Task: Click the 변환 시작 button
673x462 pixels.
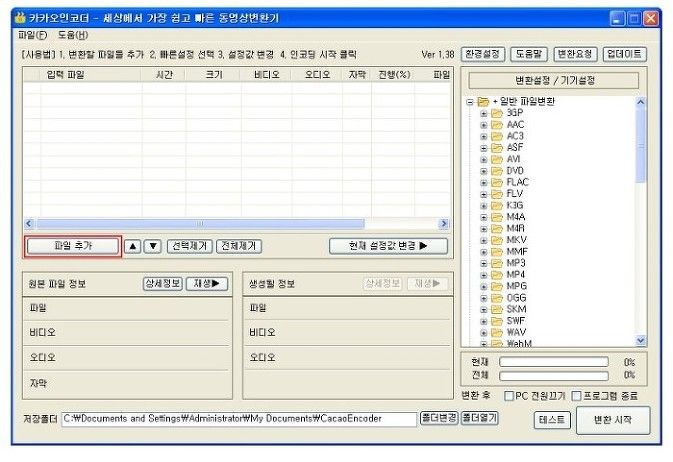Action: point(613,420)
